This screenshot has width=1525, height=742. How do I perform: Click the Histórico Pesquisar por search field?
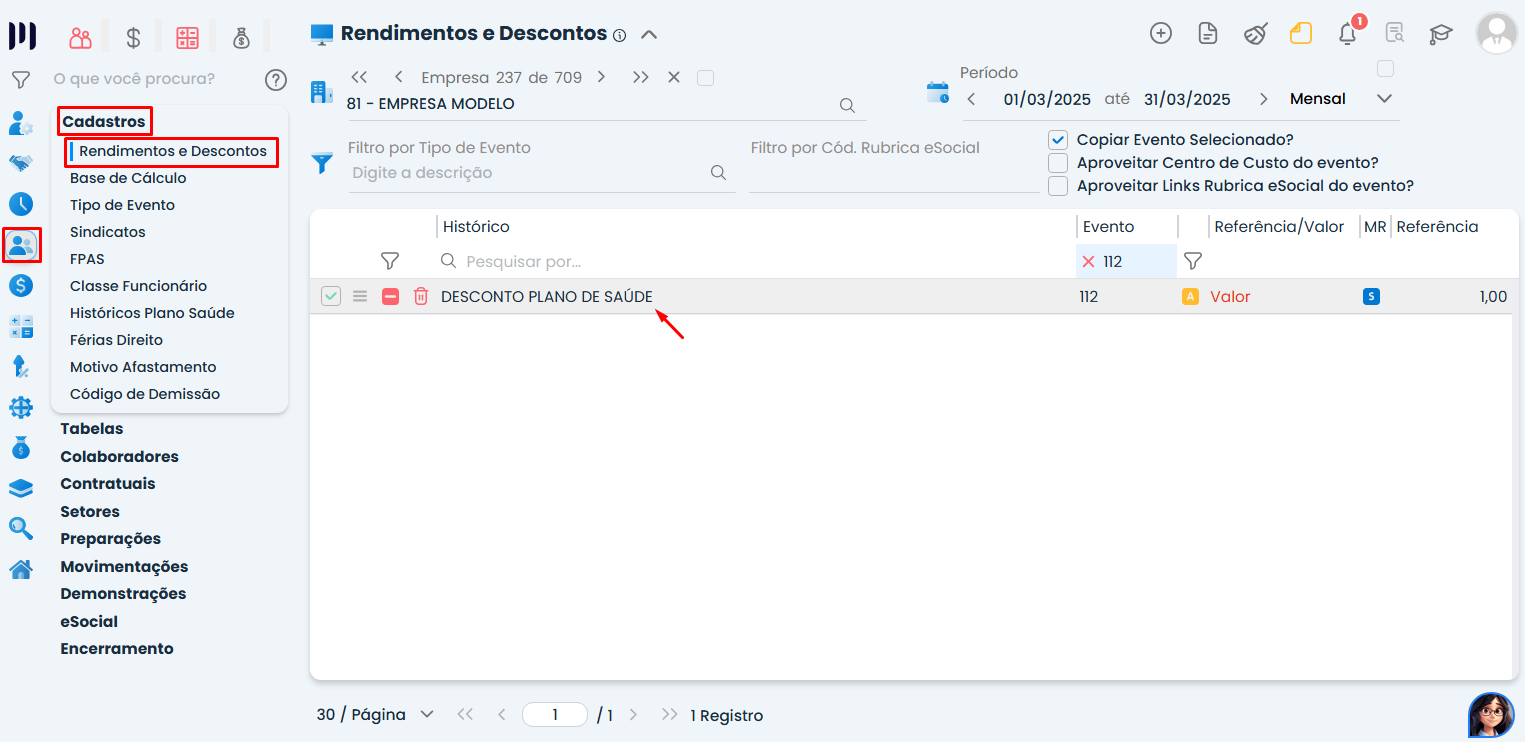pos(756,261)
